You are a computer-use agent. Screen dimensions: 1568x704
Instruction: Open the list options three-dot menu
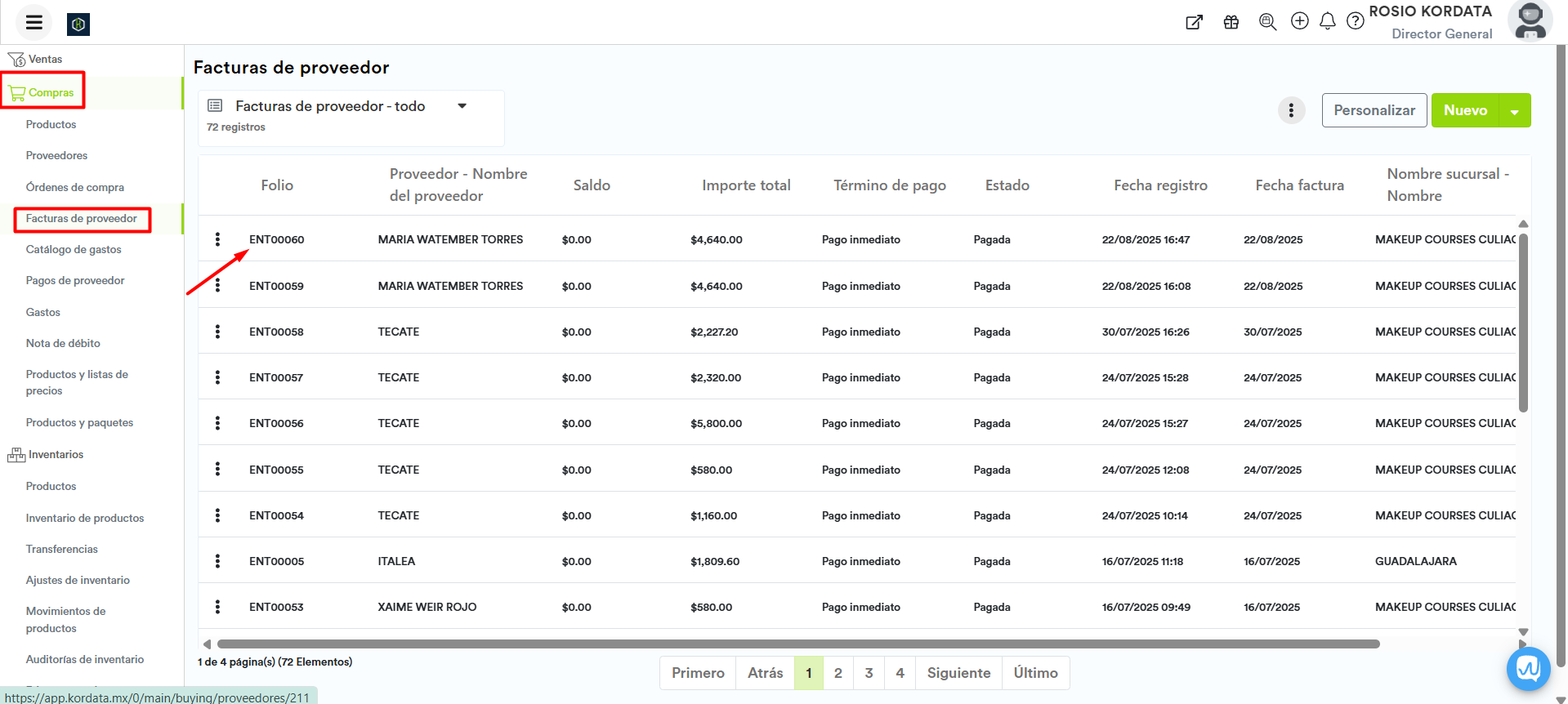(1291, 110)
